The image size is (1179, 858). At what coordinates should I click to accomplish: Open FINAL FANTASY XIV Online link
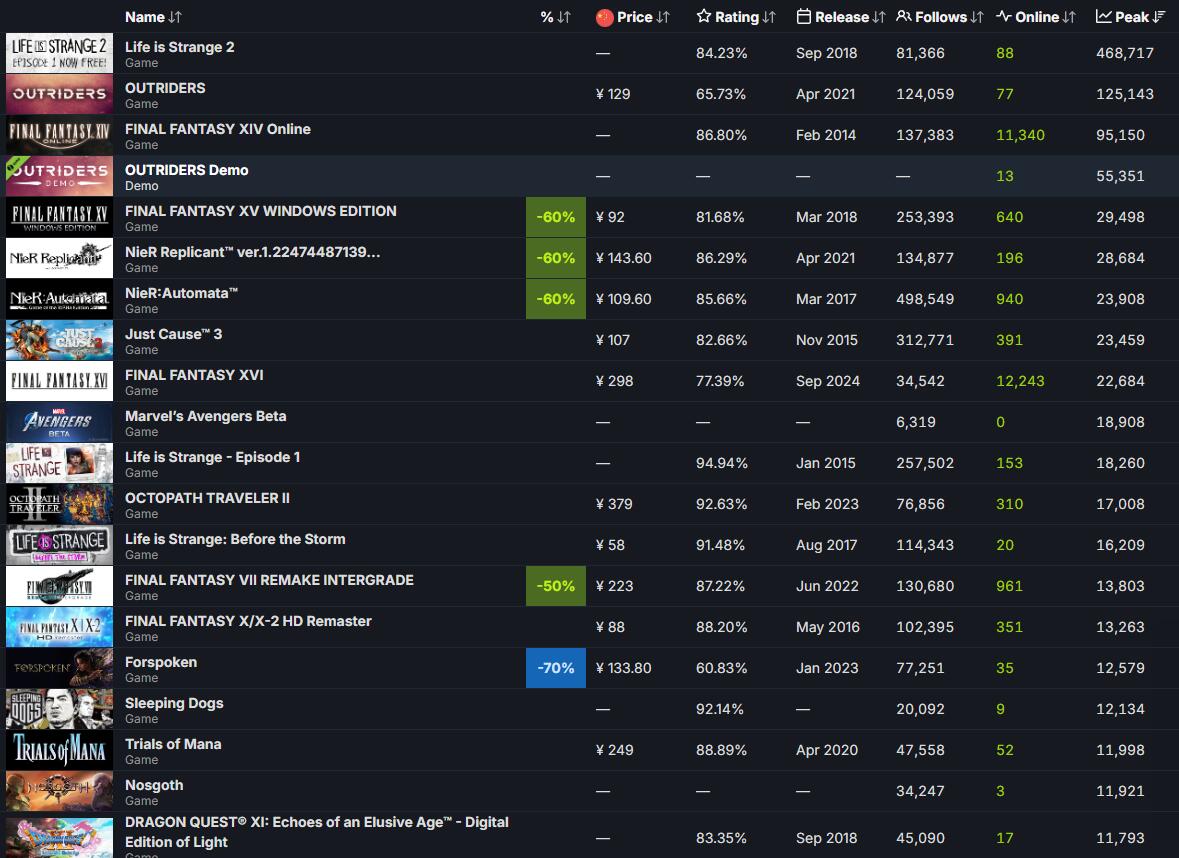(217, 129)
